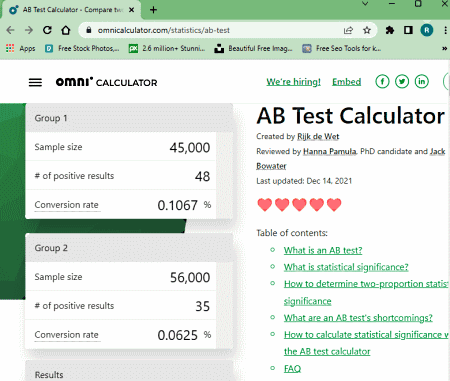Viewport: 450px width, 381px height.
Task: Open the Apps bookmark shortcut
Action: 21,49
